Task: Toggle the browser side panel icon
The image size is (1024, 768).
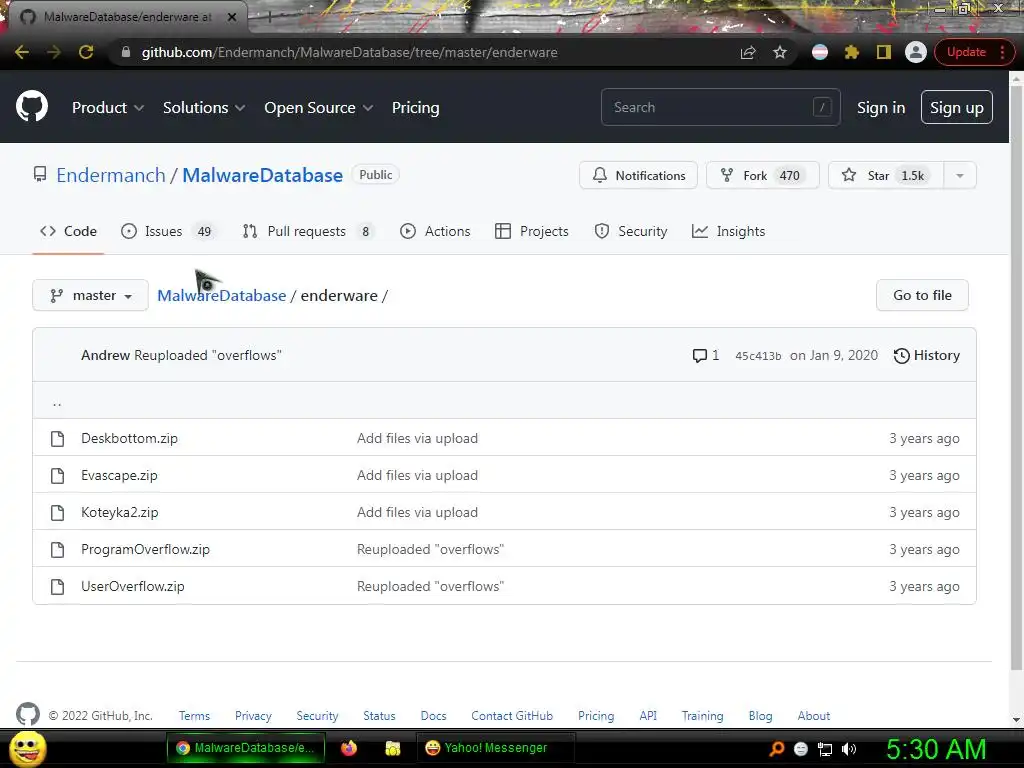Action: 884,52
